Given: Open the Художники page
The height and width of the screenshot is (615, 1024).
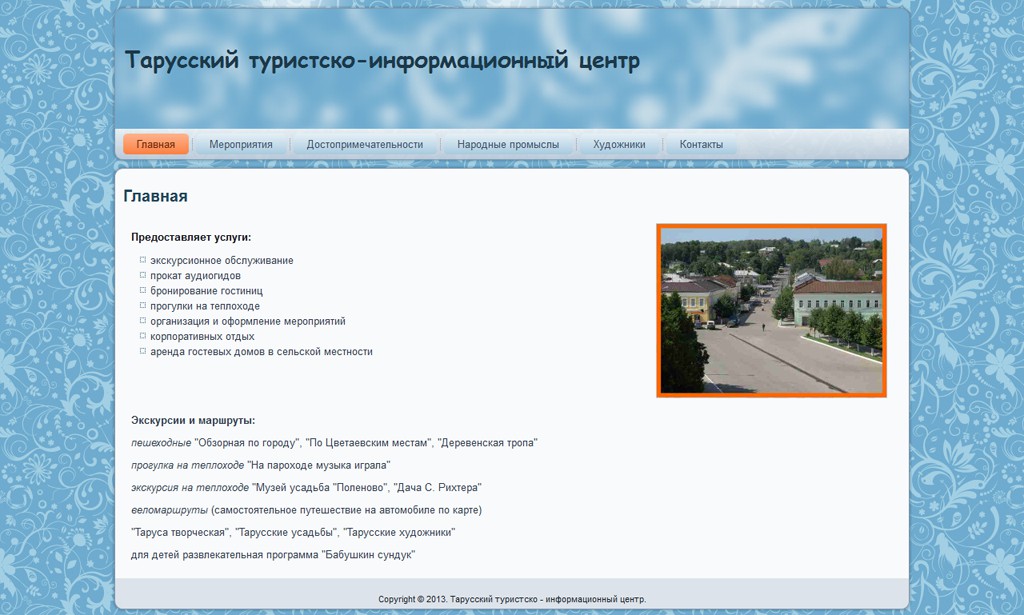Looking at the screenshot, I should (619, 144).
